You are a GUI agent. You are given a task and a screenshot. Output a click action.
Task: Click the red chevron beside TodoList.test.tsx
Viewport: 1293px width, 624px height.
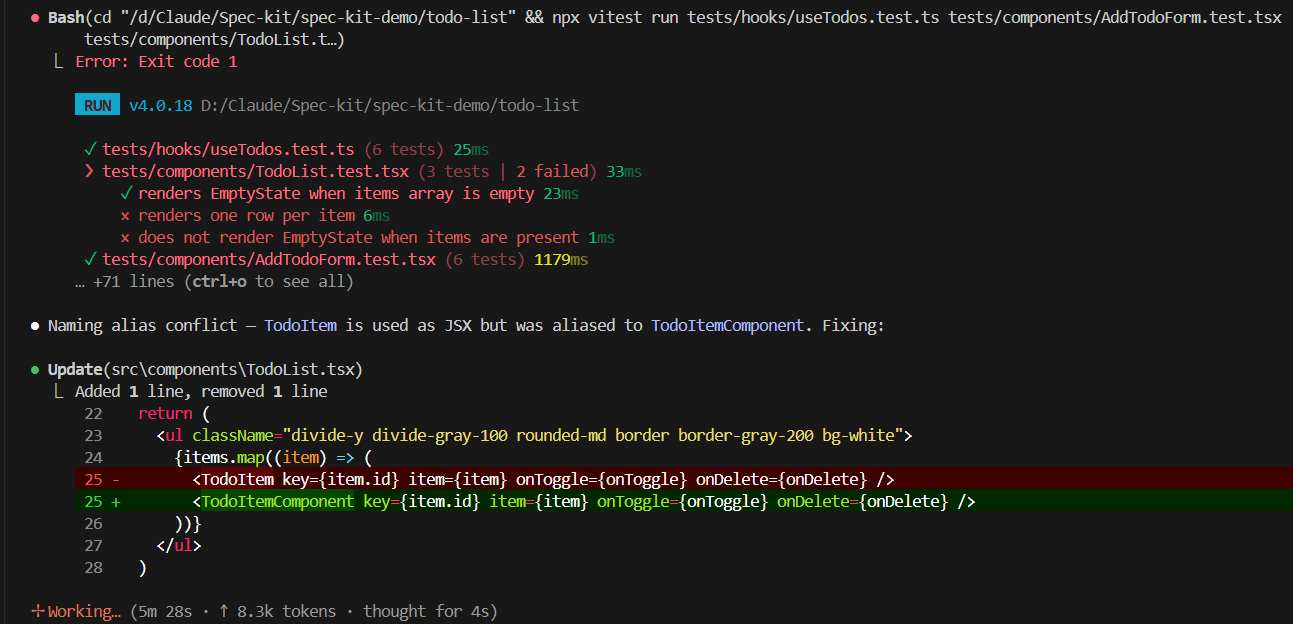(x=91, y=171)
